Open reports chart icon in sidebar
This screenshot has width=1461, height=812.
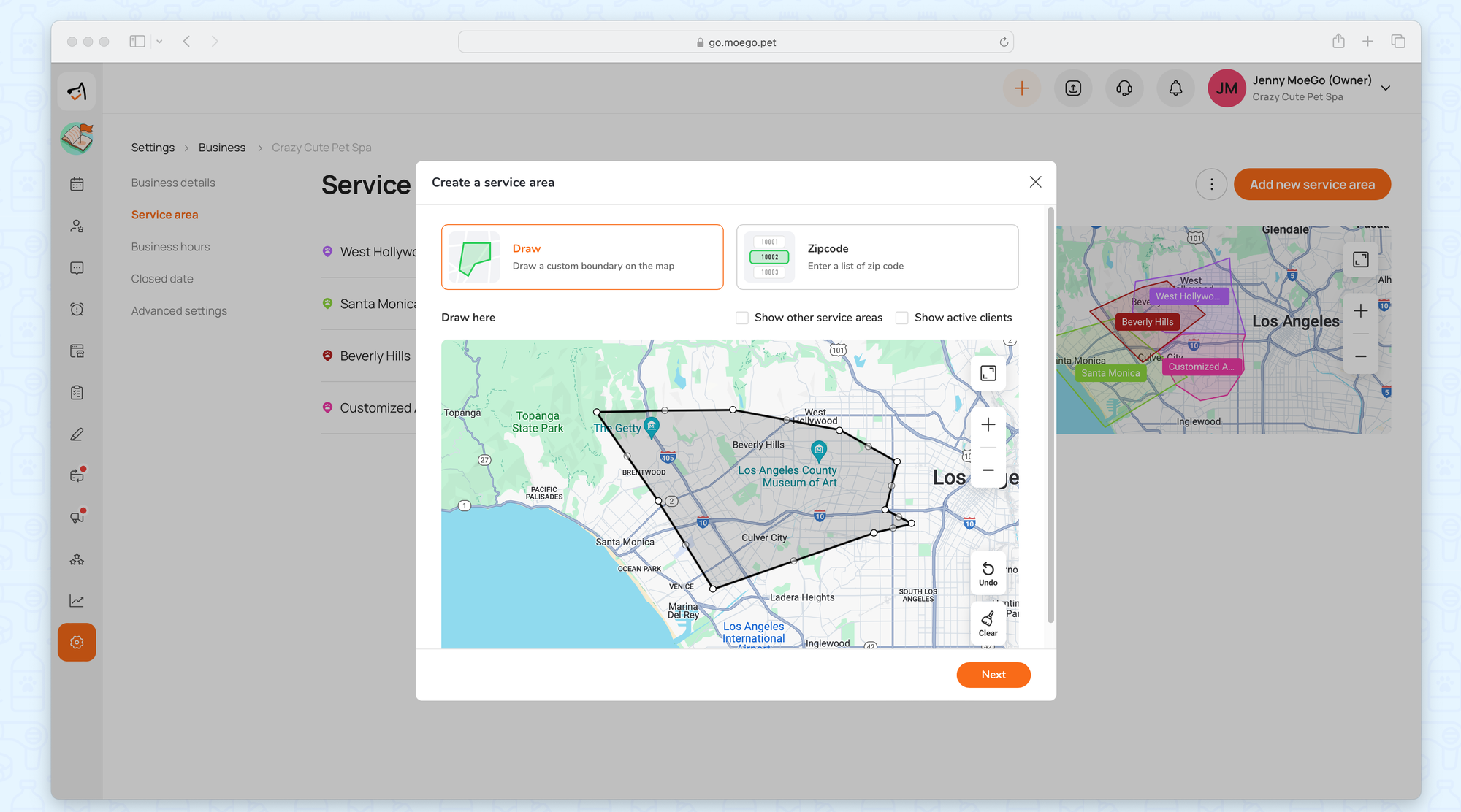(x=77, y=601)
